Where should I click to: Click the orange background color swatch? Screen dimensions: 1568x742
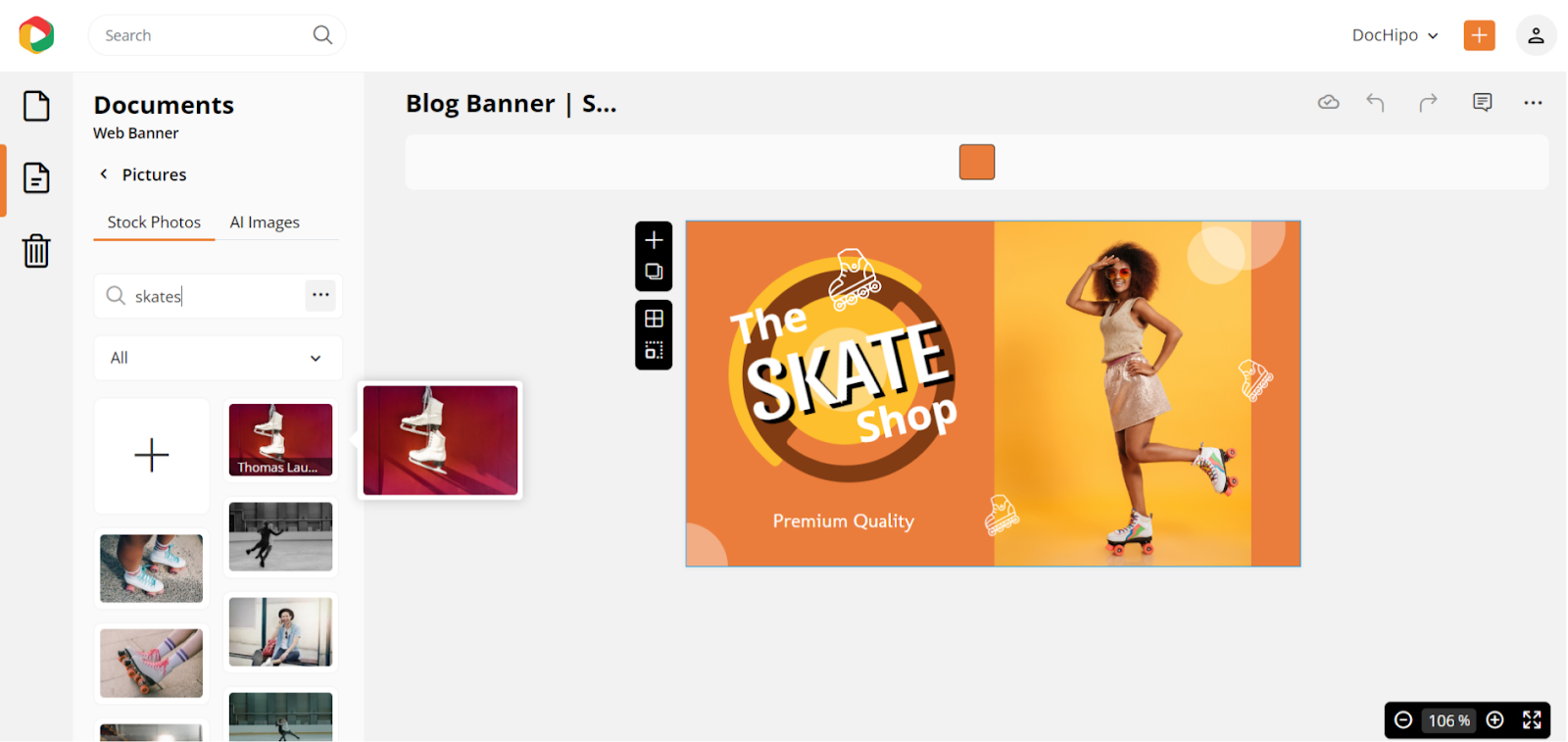[977, 162]
